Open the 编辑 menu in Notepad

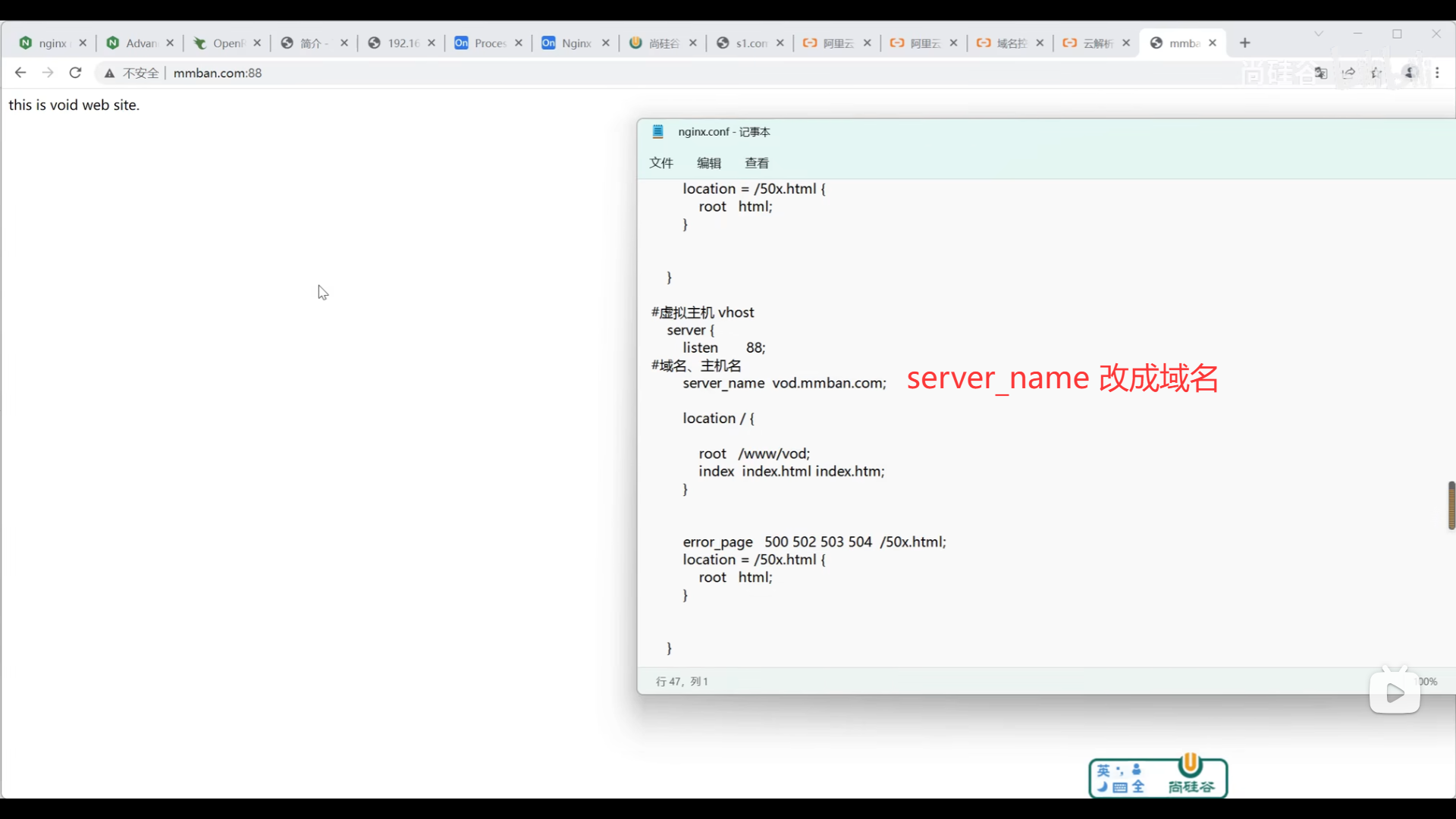708,163
